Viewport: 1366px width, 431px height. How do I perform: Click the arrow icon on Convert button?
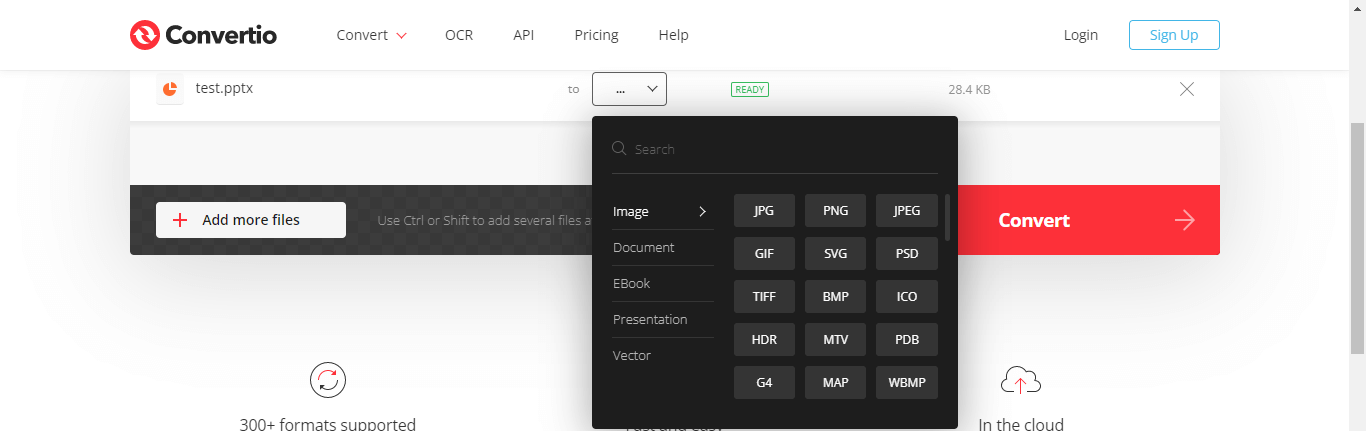[x=1185, y=220]
